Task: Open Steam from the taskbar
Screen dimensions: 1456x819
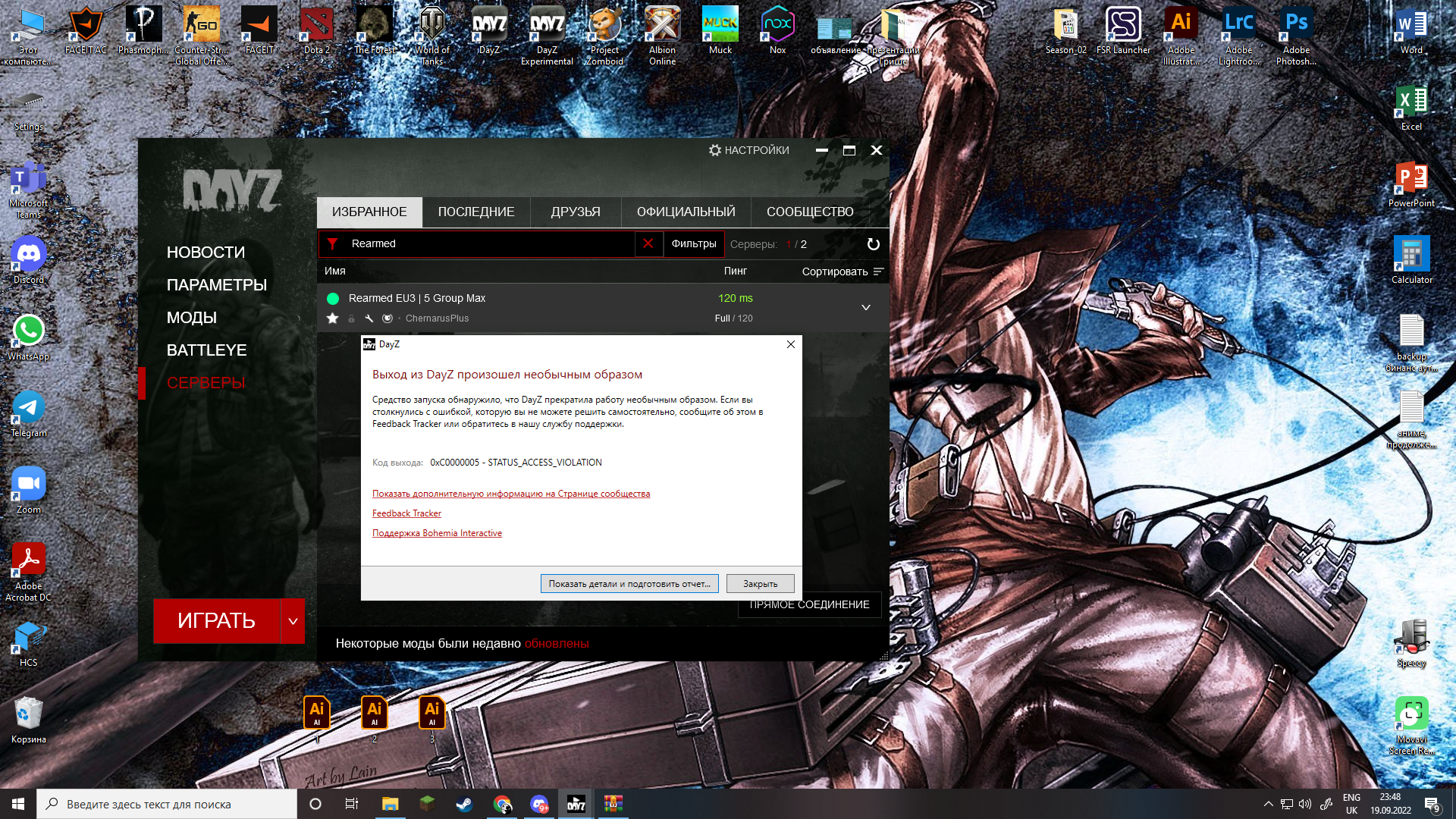Action: 464,804
